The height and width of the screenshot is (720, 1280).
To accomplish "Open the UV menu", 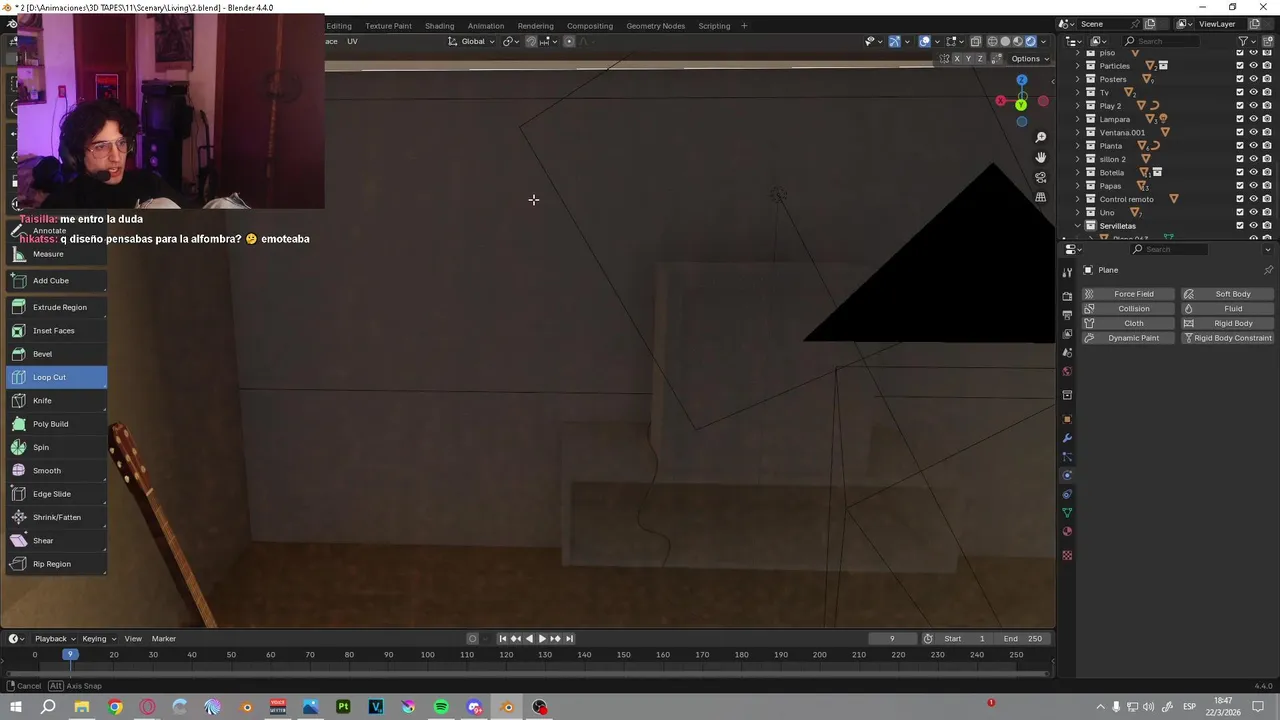I will click(352, 41).
